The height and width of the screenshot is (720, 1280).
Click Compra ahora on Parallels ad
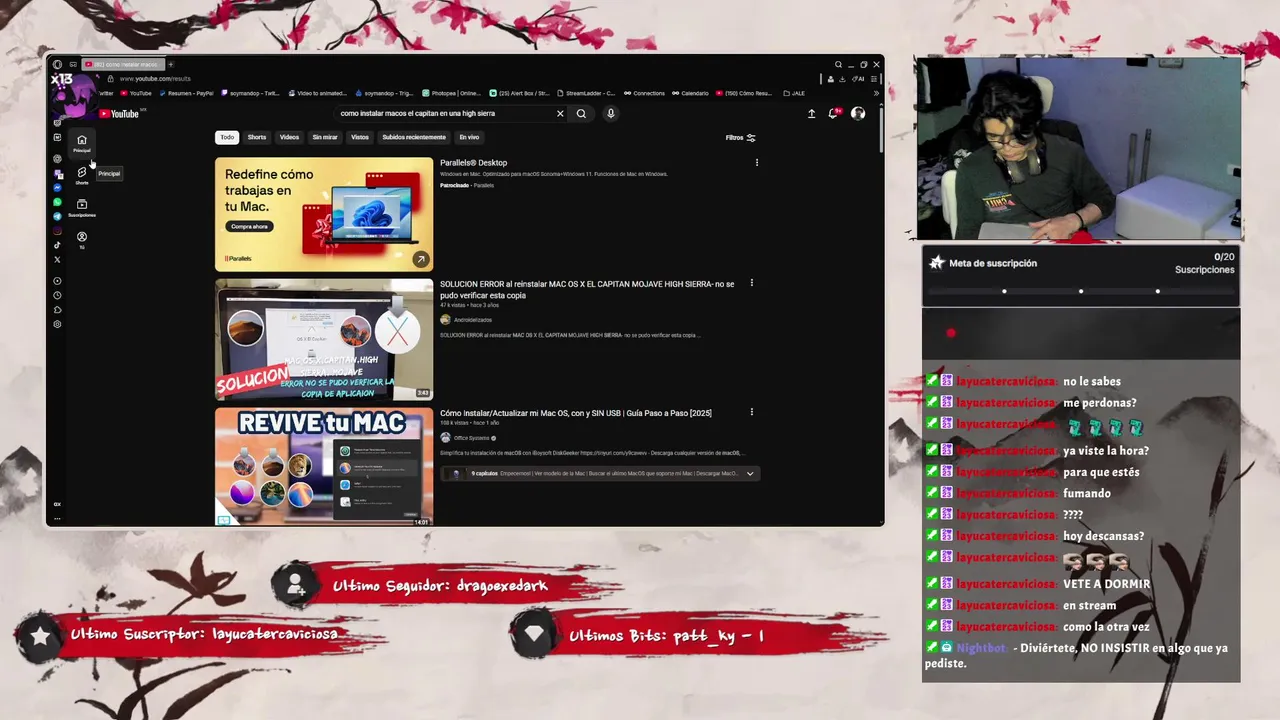pos(249,227)
